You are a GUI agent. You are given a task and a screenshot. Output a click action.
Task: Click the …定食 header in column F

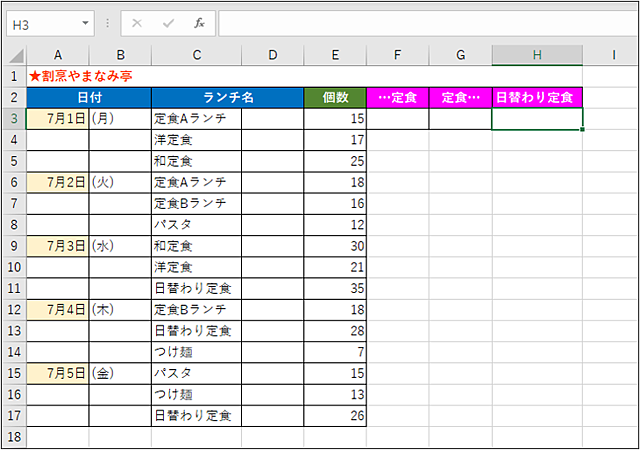click(398, 98)
